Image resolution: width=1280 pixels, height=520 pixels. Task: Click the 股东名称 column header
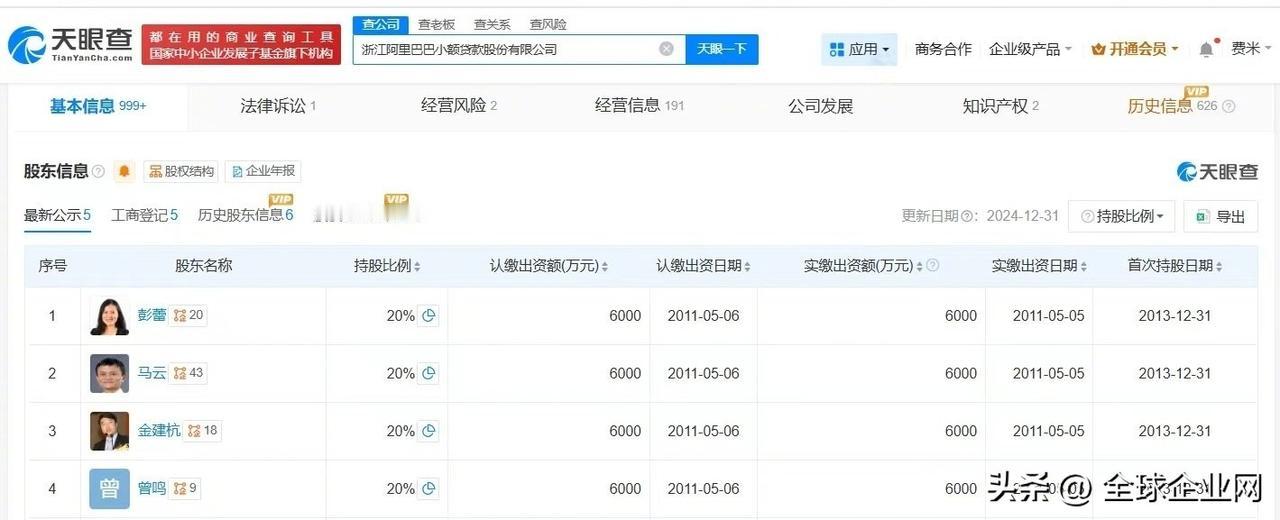(x=203, y=266)
